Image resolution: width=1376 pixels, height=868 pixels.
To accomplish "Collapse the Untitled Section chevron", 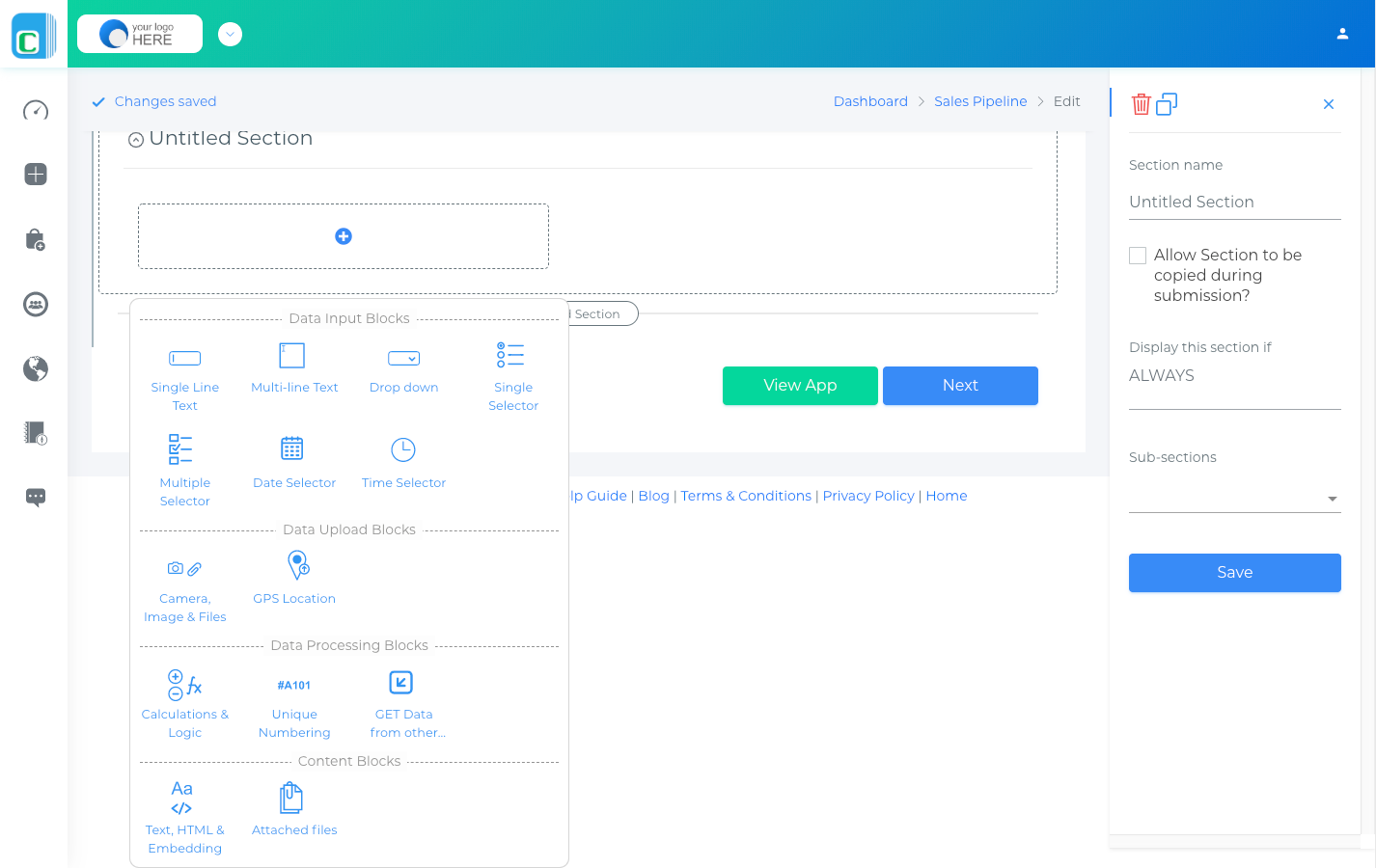I will (x=136, y=140).
